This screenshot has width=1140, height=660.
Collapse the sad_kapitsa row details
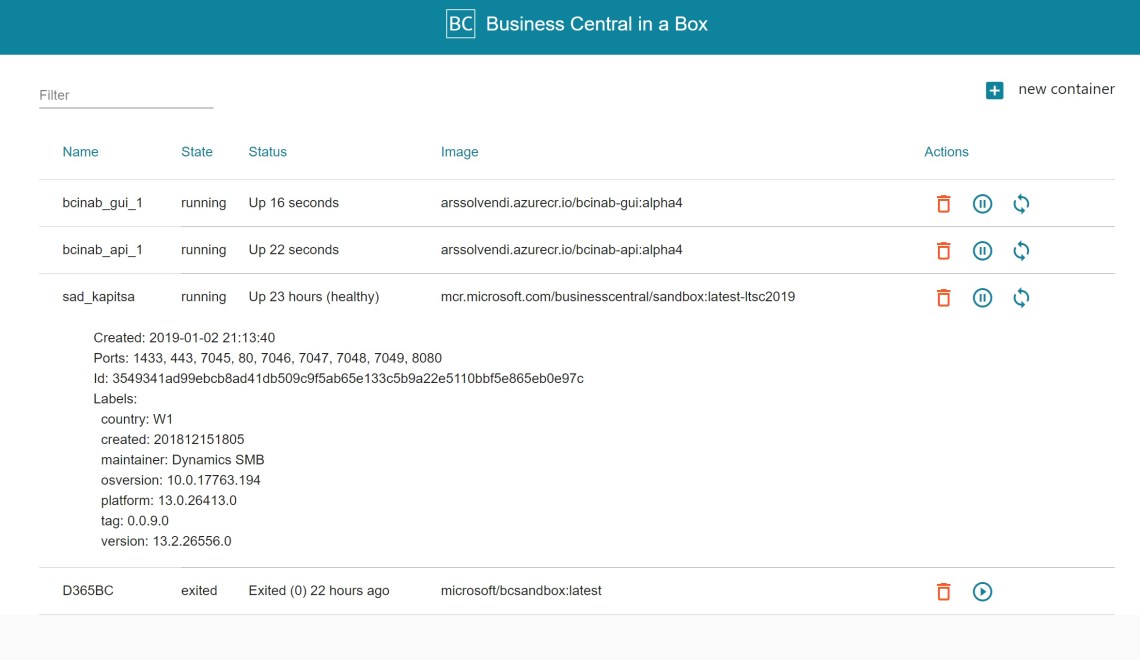point(98,297)
